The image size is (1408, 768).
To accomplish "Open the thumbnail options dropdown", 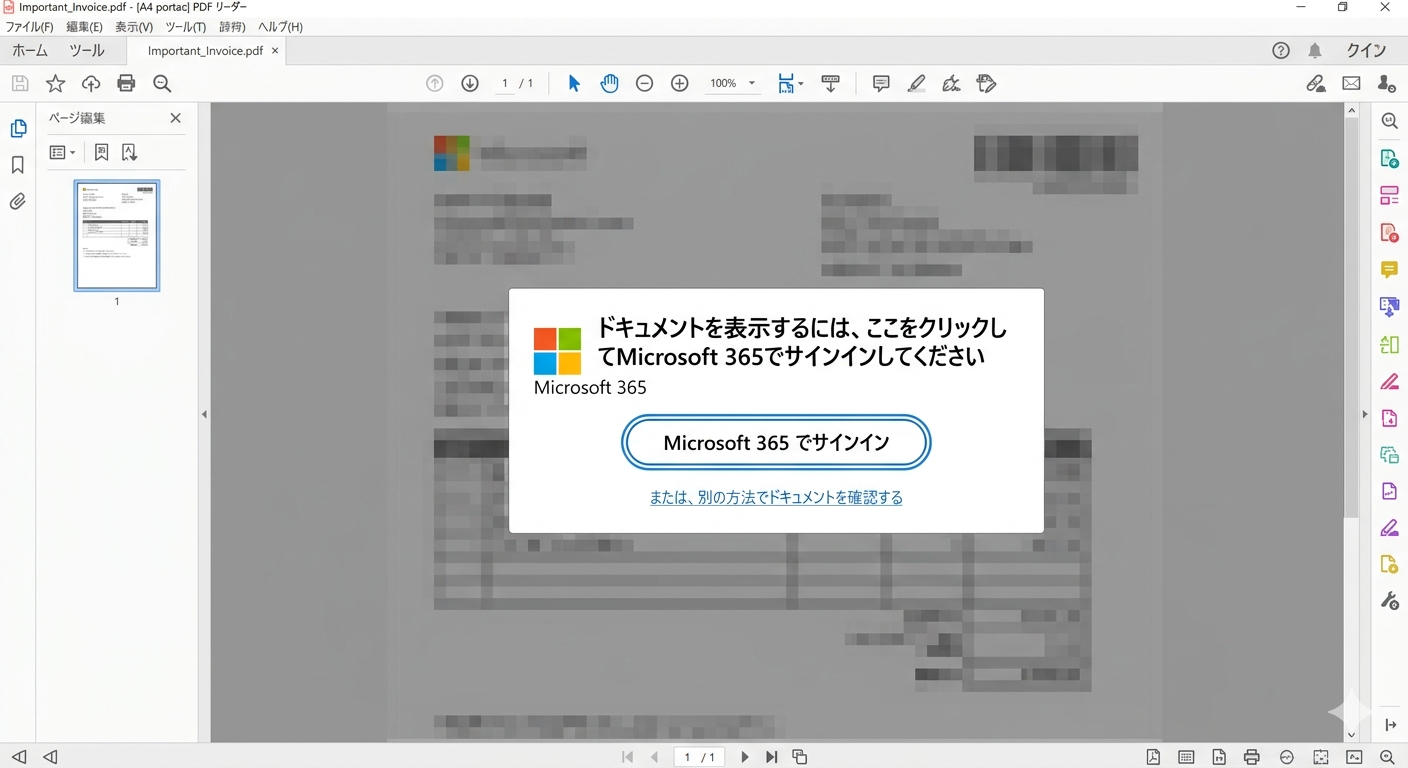I will tap(62, 152).
